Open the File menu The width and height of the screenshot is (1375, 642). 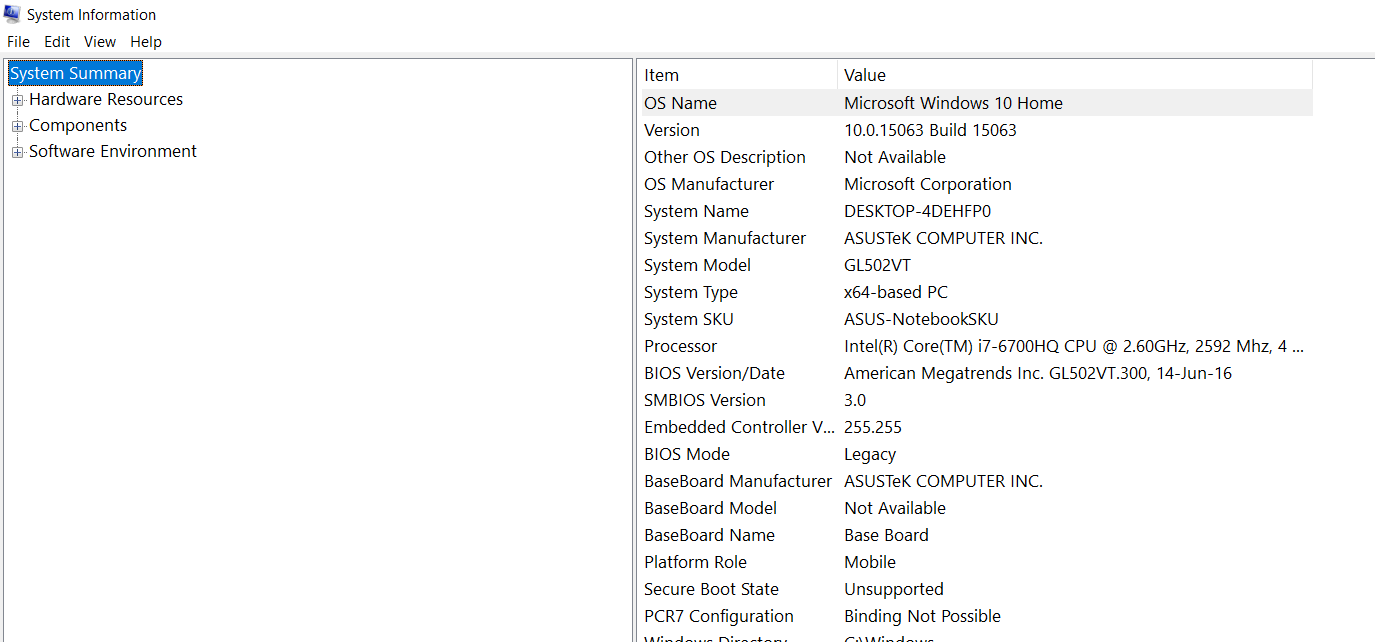[18, 42]
